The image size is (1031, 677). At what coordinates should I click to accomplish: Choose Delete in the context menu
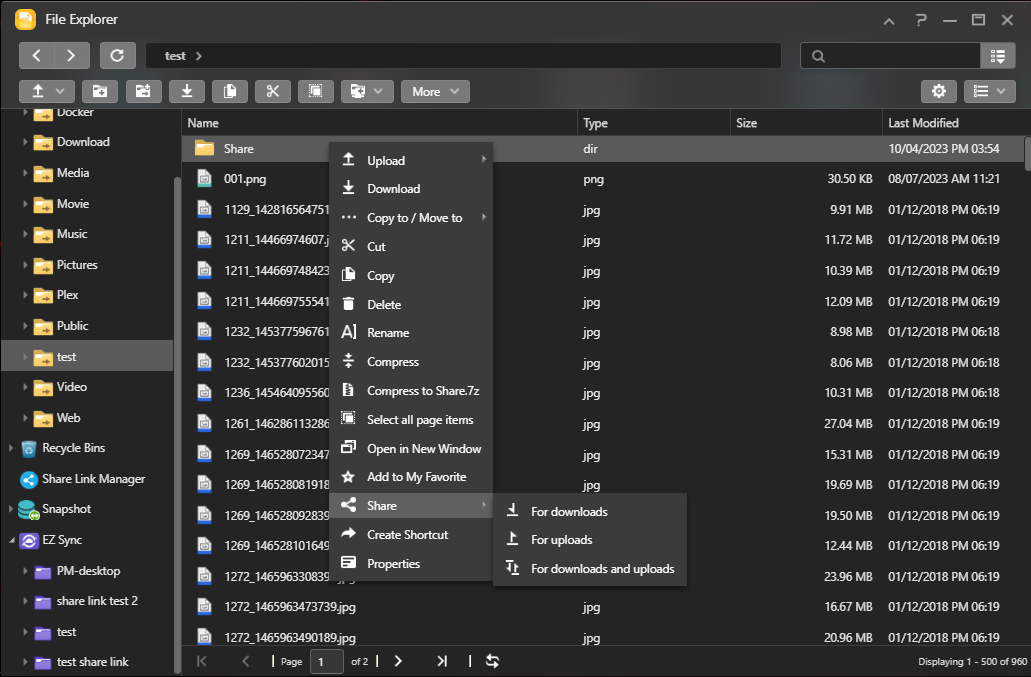(411, 304)
